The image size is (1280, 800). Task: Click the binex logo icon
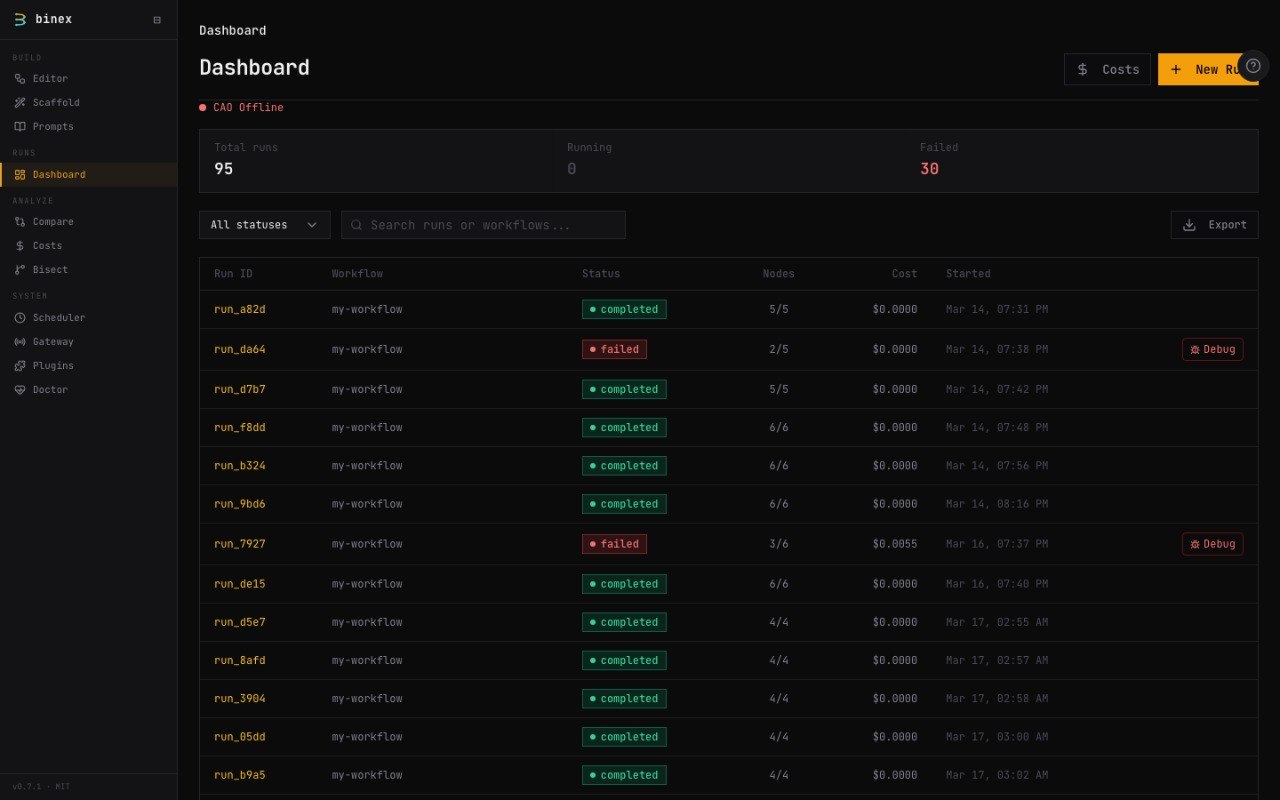tap(20, 19)
